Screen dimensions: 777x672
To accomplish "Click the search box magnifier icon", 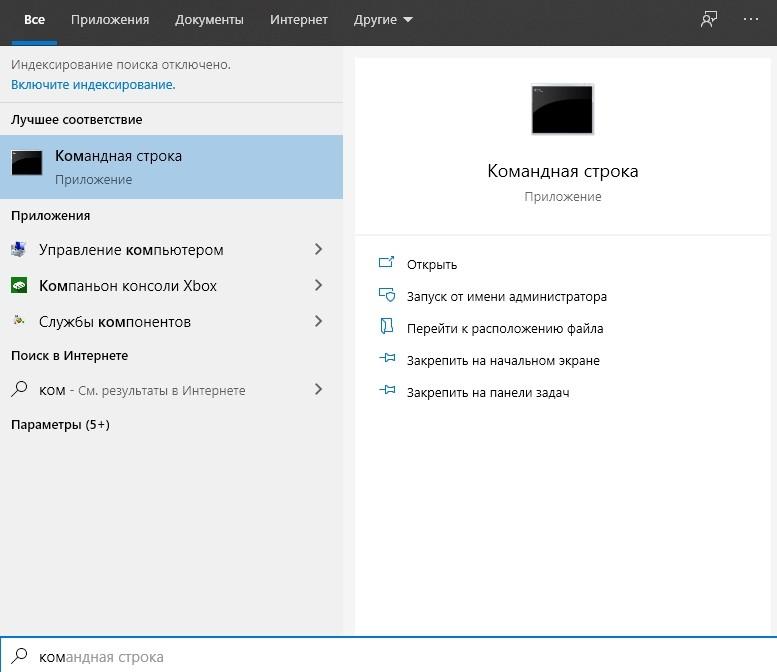I will tap(19, 656).
